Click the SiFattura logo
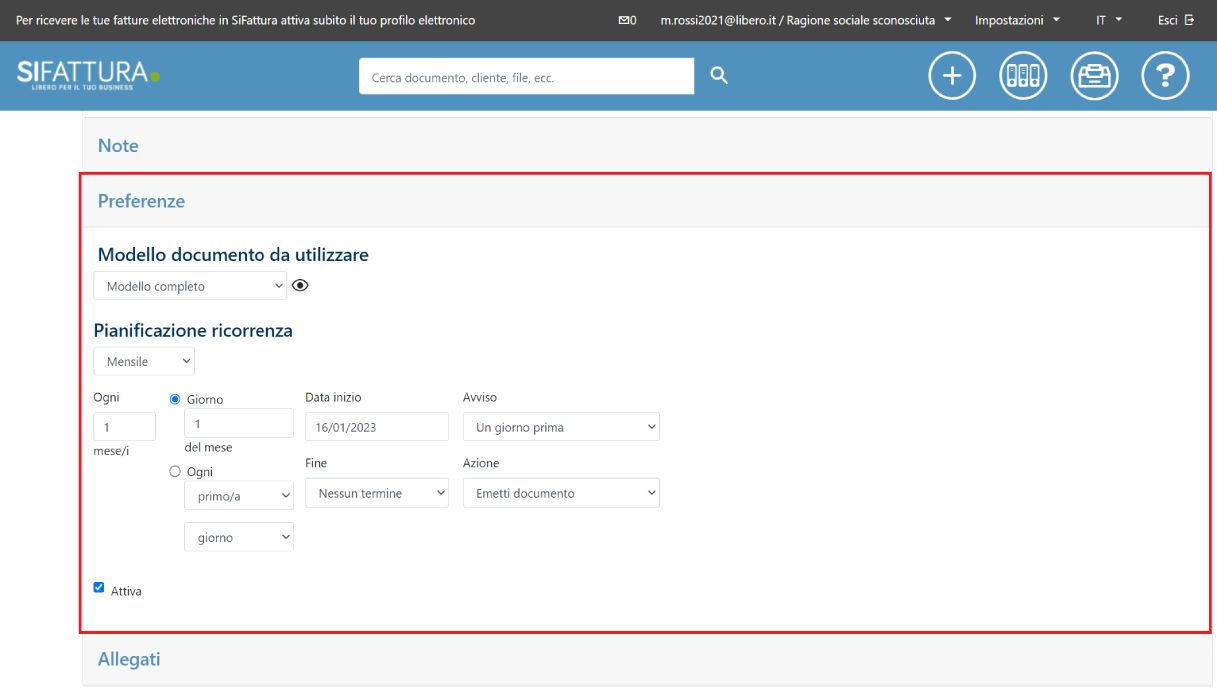 click(x=88, y=75)
